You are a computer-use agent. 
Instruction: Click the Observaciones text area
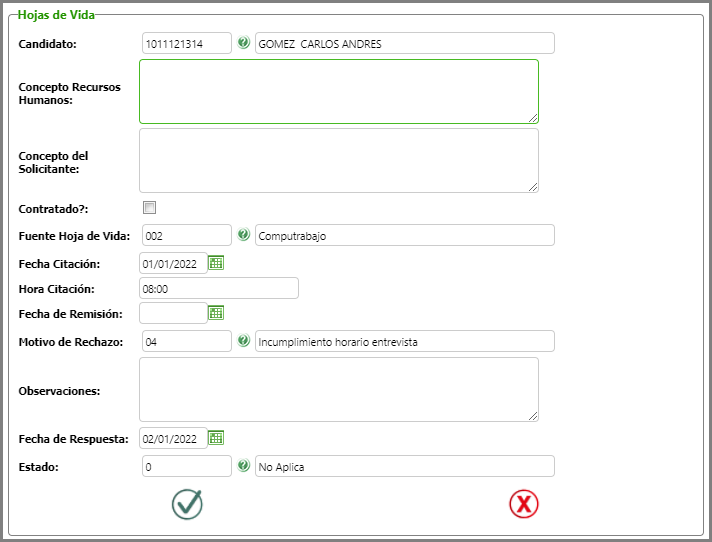tap(338, 389)
